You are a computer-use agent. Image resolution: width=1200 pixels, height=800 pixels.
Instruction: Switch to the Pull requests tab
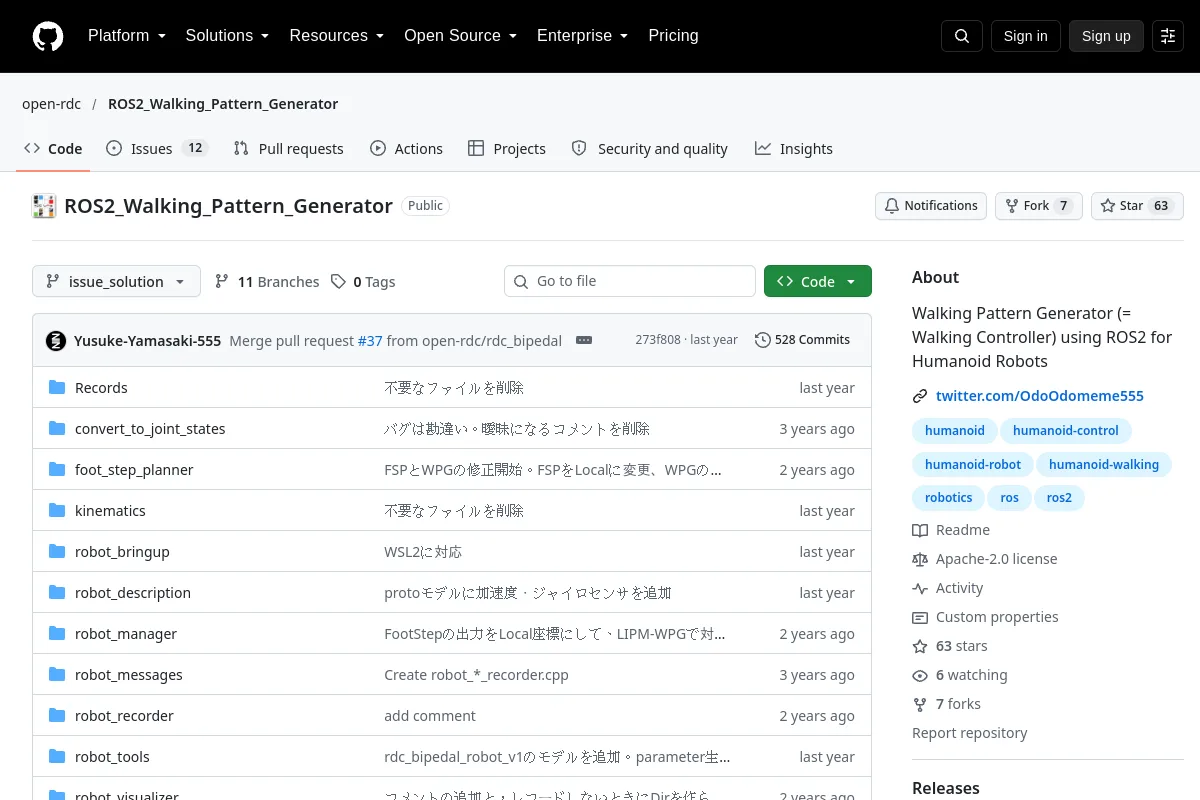(x=288, y=149)
